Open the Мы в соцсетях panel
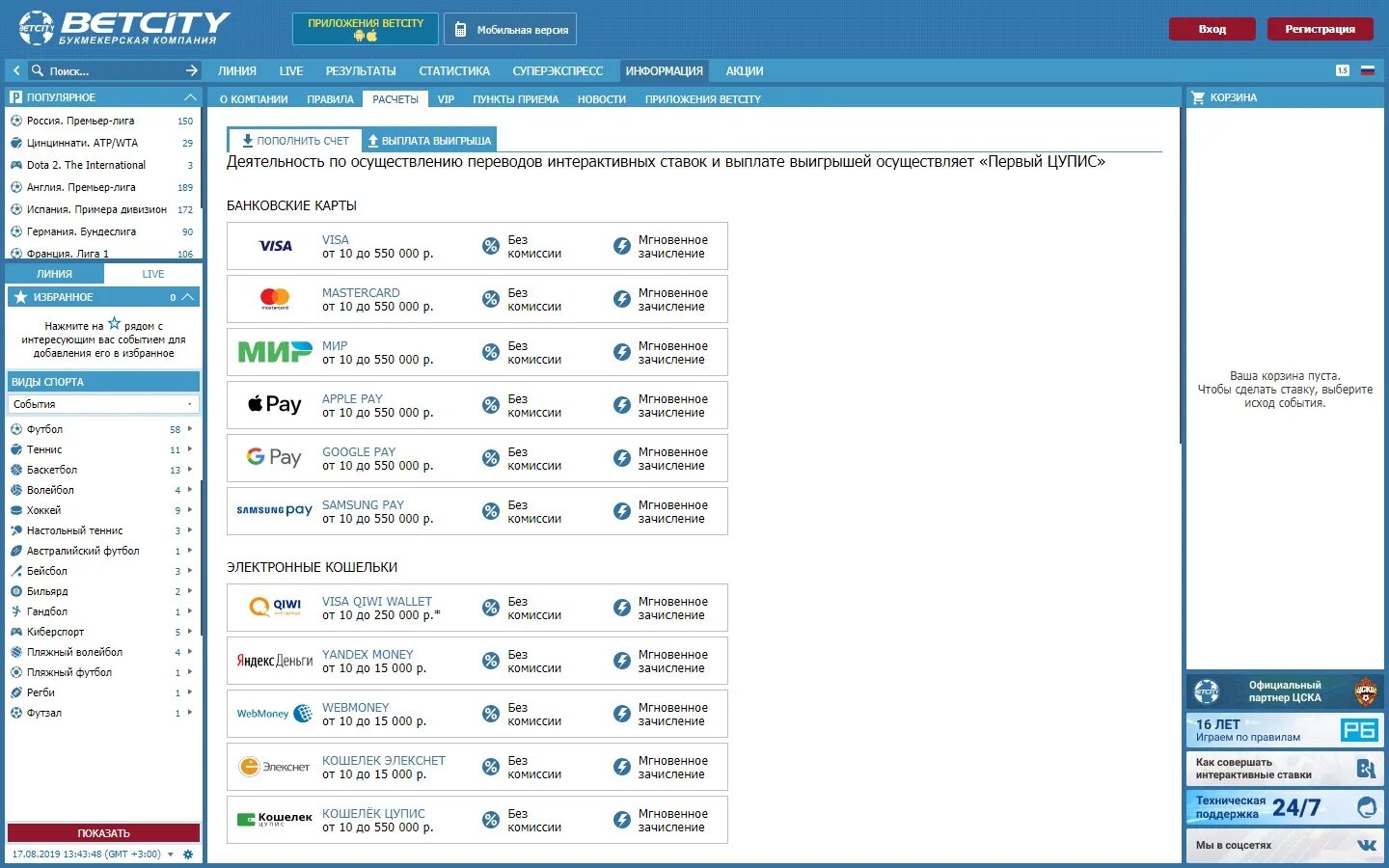The height and width of the screenshot is (868, 1389). 1285,845
